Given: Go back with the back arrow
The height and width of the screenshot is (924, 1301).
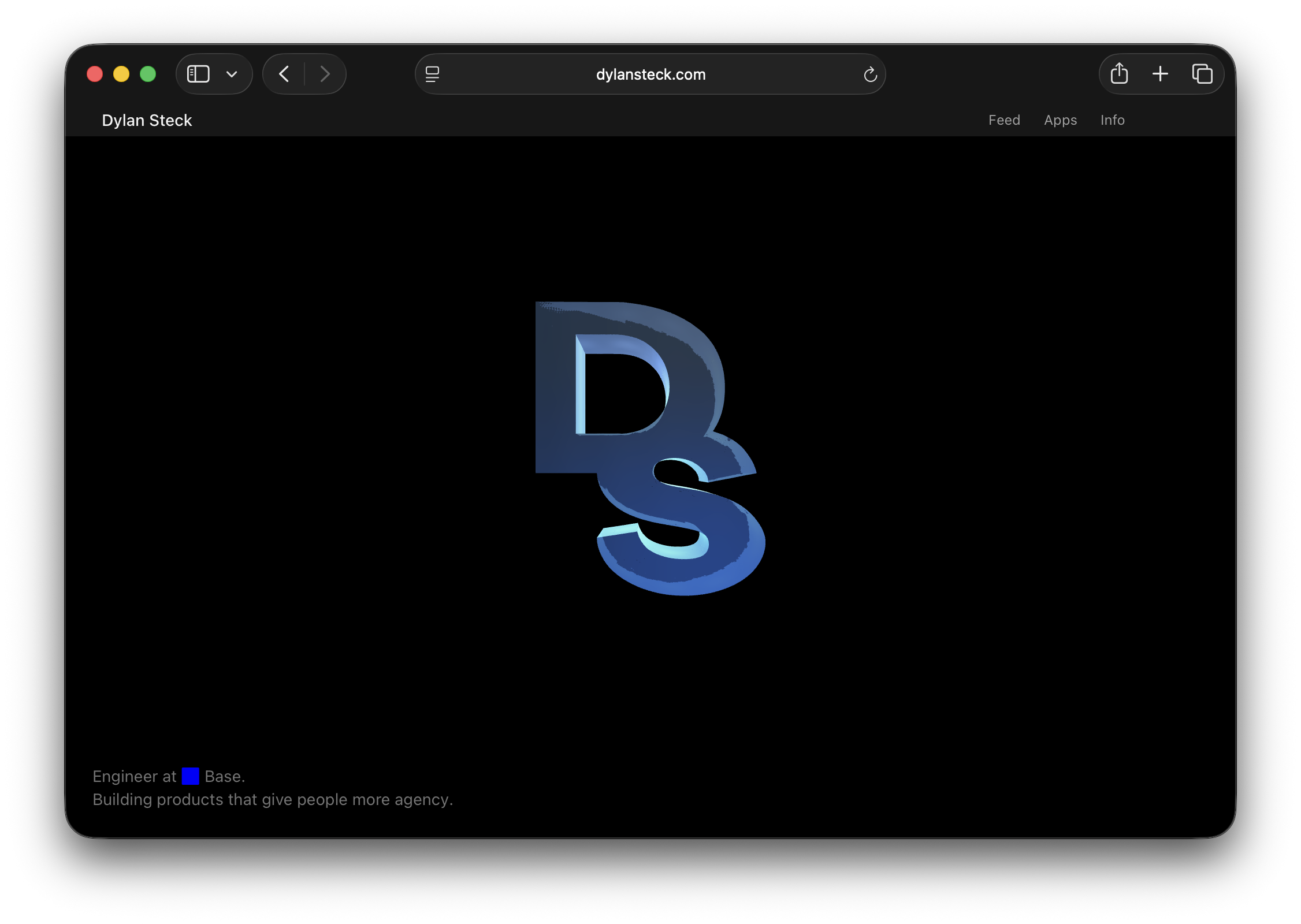Looking at the screenshot, I should click(284, 74).
